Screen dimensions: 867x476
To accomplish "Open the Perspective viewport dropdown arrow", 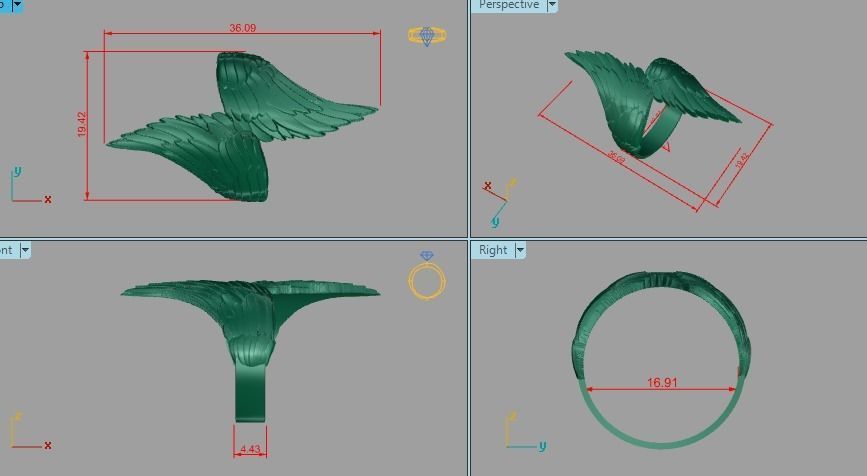I will (551, 5).
